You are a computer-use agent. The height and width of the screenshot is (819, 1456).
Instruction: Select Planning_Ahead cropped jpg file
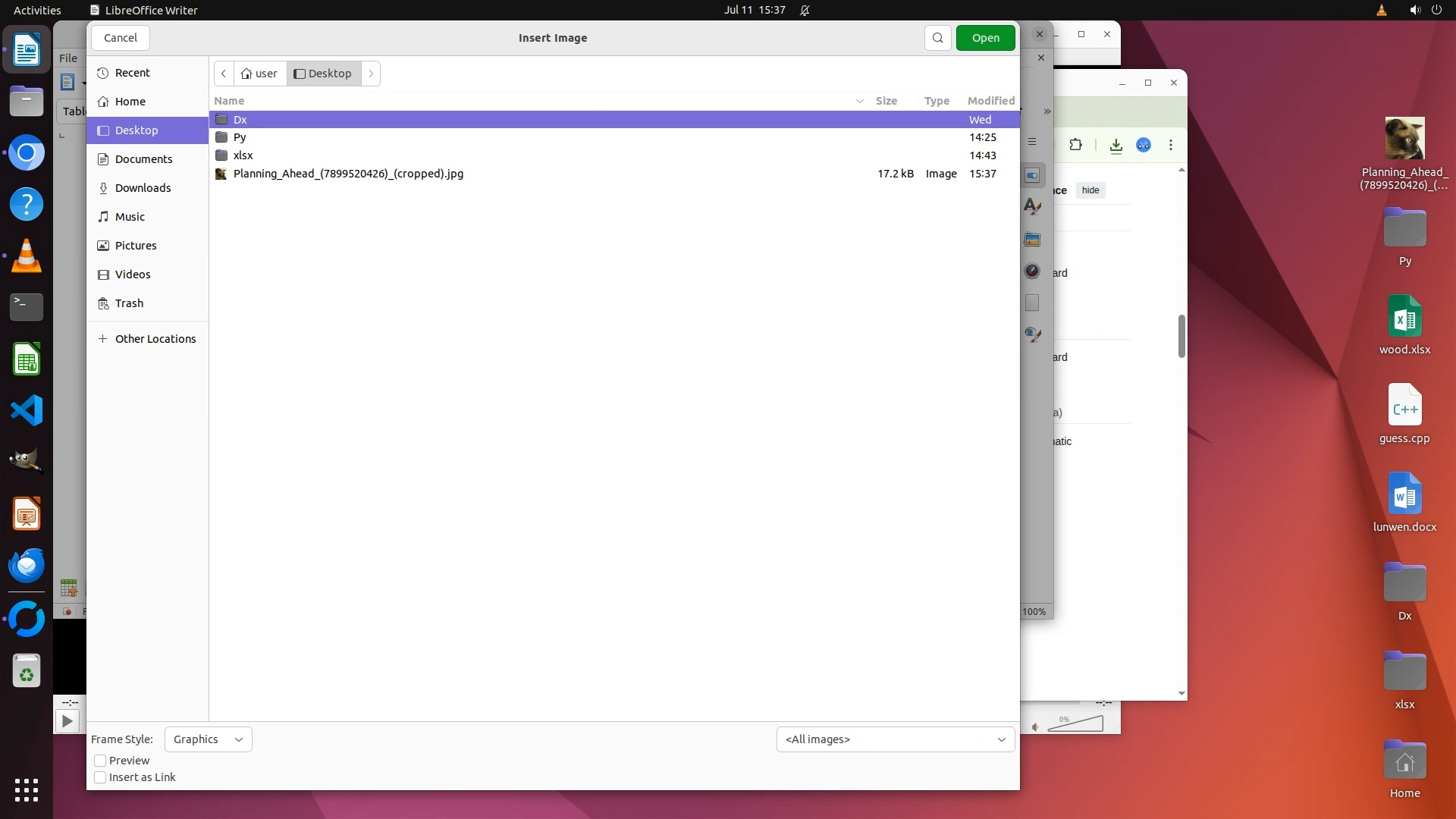(x=348, y=174)
